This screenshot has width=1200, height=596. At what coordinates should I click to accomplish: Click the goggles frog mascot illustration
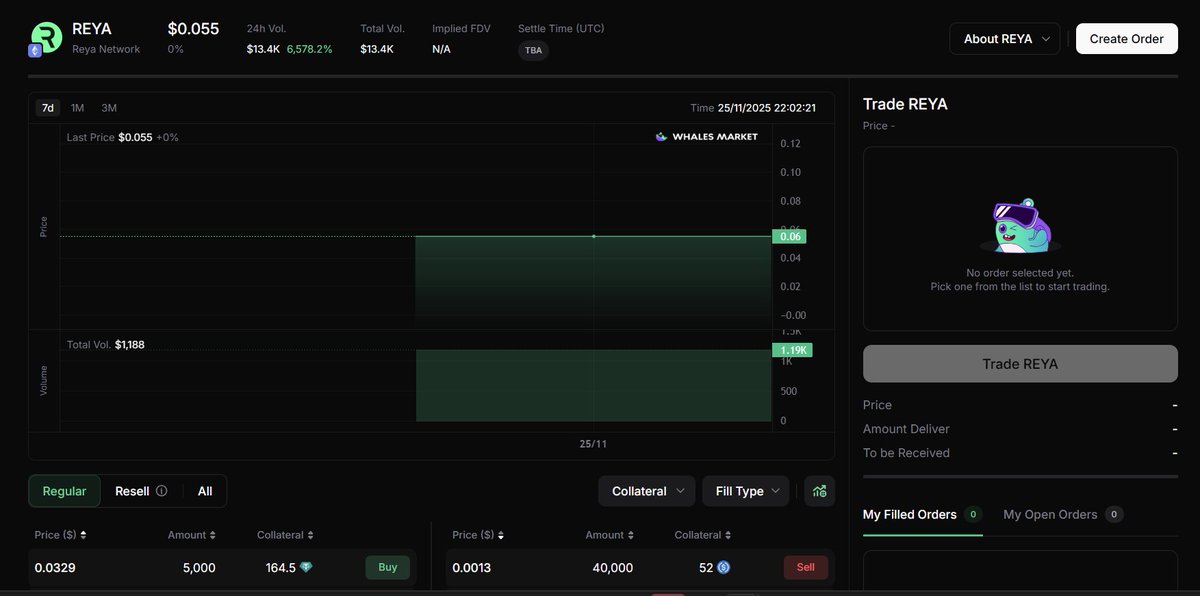[x=1020, y=226]
